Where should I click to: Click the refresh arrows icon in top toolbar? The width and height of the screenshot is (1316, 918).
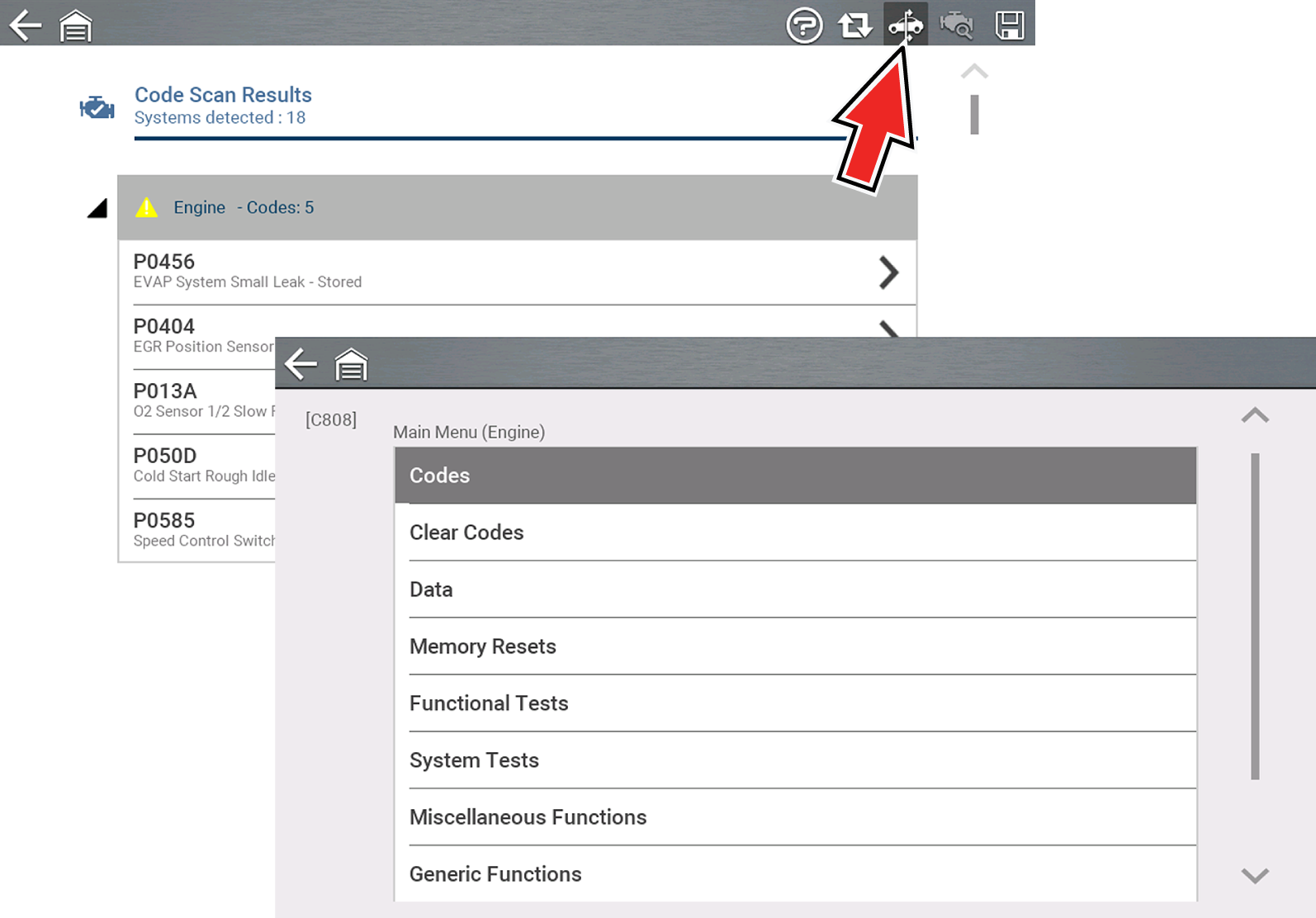[x=854, y=26]
